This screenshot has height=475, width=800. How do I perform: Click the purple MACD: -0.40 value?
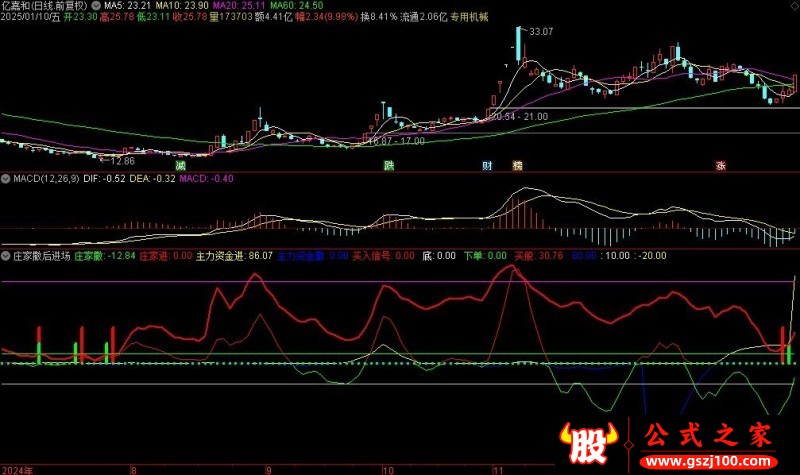(x=207, y=179)
